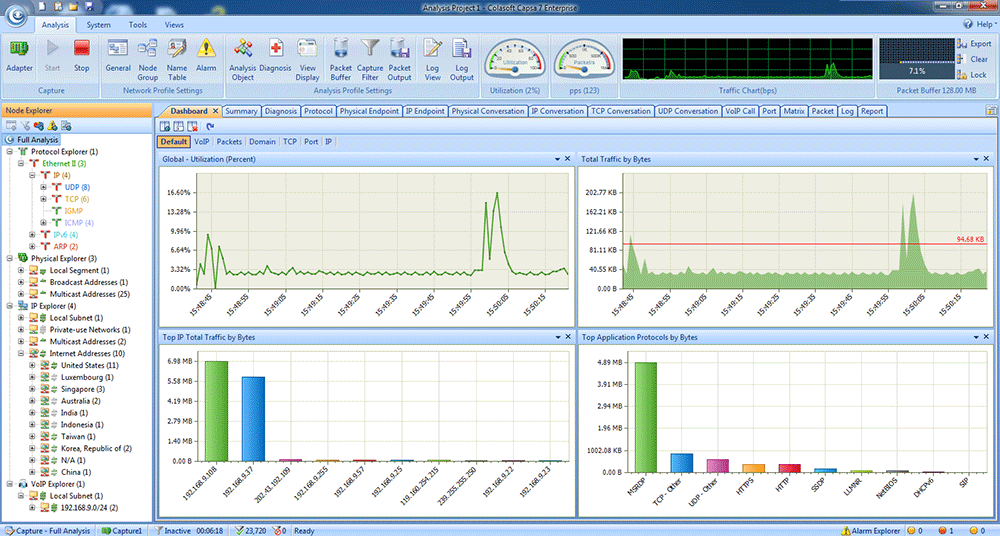This screenshot has height=536, width=1000.
Task: Select the Default dashboard sub-tab
Action: (x=173, y=142)
